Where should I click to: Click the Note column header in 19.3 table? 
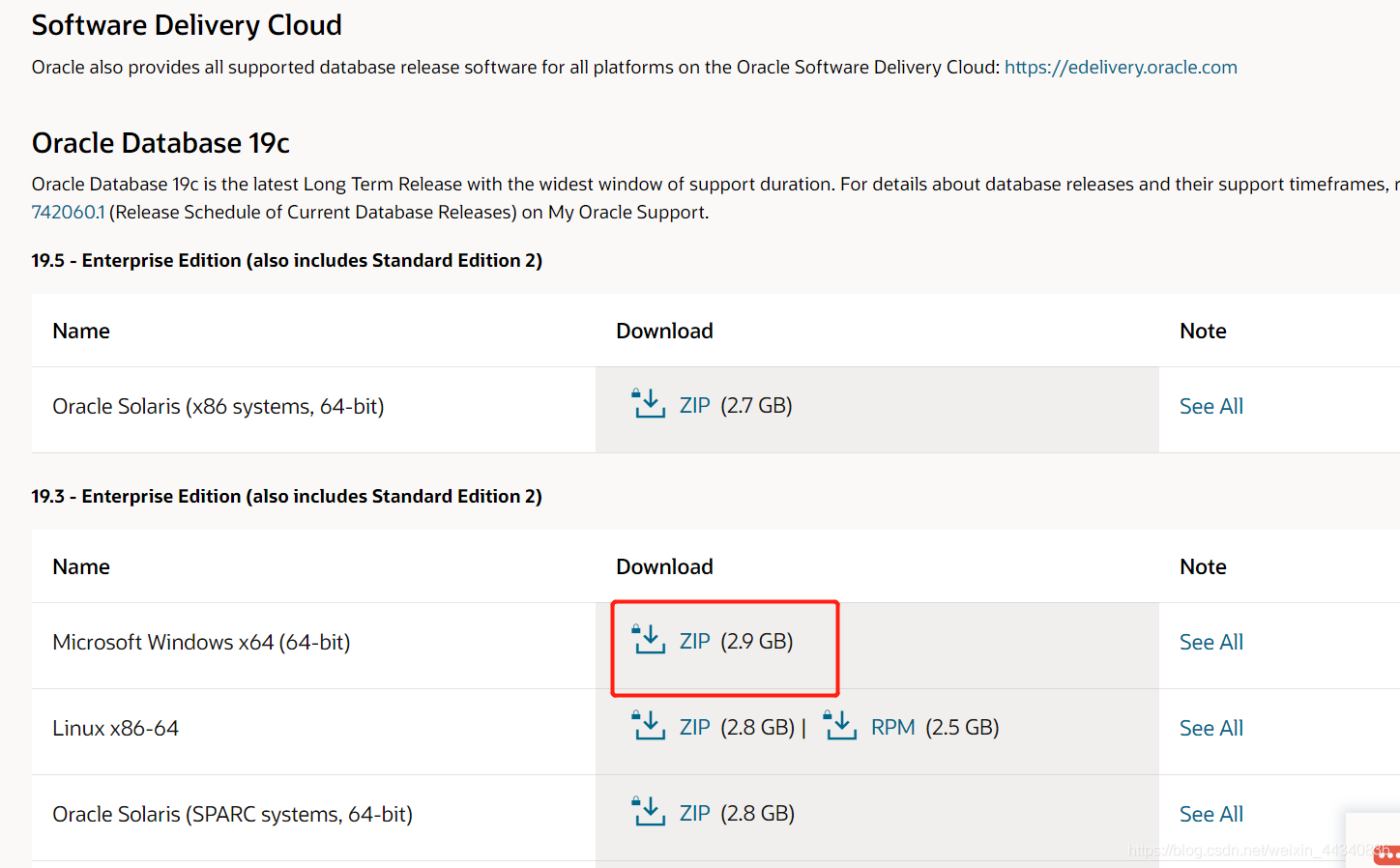pos(1203,566)
